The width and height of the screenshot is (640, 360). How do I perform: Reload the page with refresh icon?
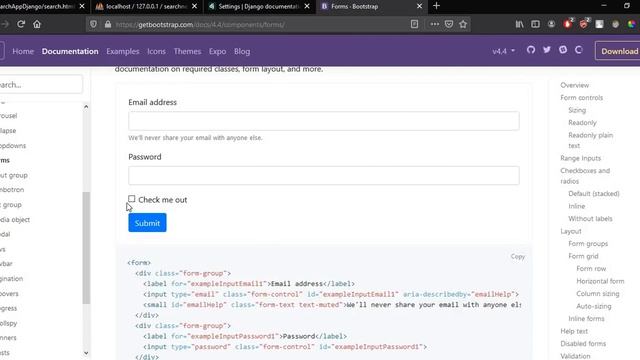pos(21,24)
